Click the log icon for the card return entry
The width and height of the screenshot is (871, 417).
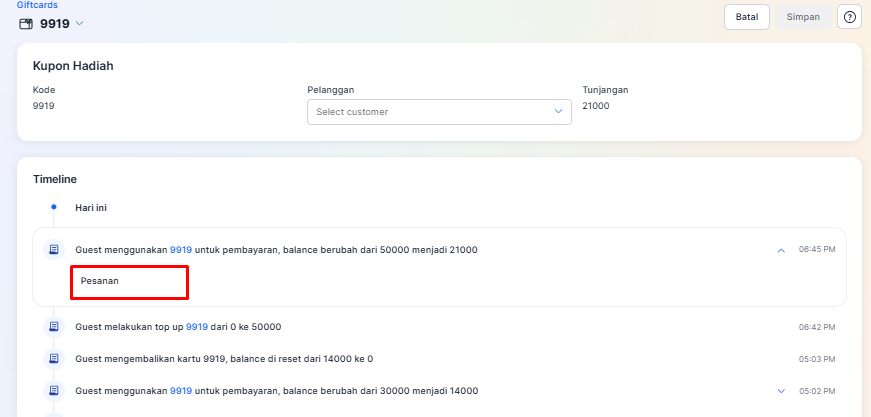click(x=54, y=359)
